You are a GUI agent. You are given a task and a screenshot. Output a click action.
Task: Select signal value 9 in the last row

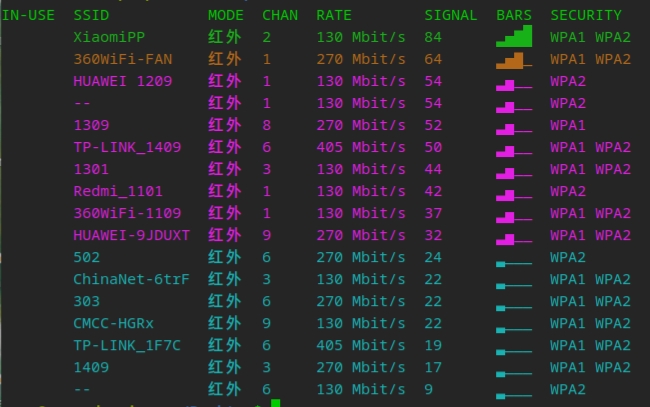click(x=429, y=389)
